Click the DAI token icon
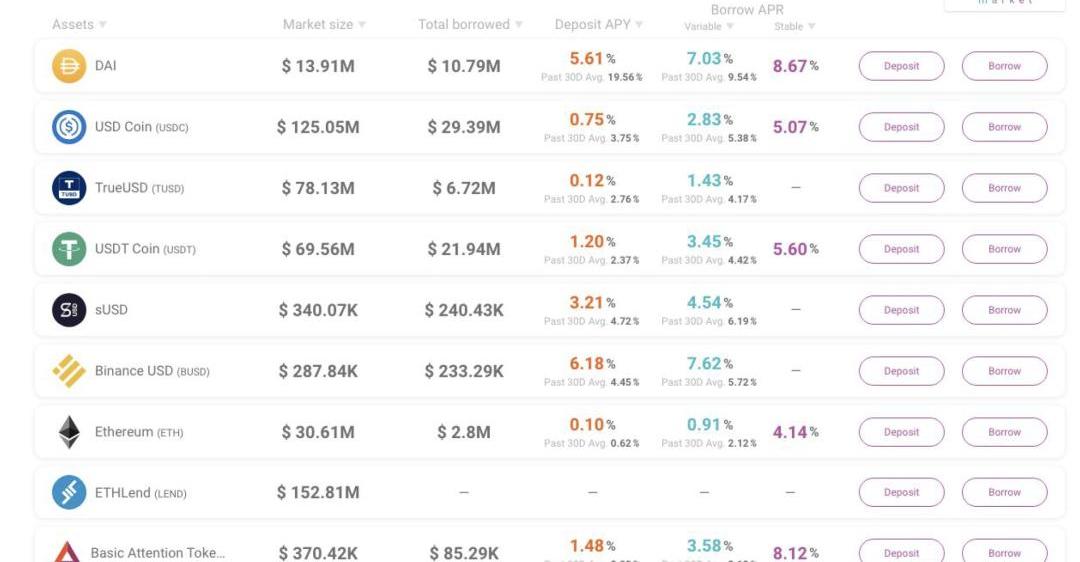This screenshot has width=1080, height=562. (x=69, y=66)
